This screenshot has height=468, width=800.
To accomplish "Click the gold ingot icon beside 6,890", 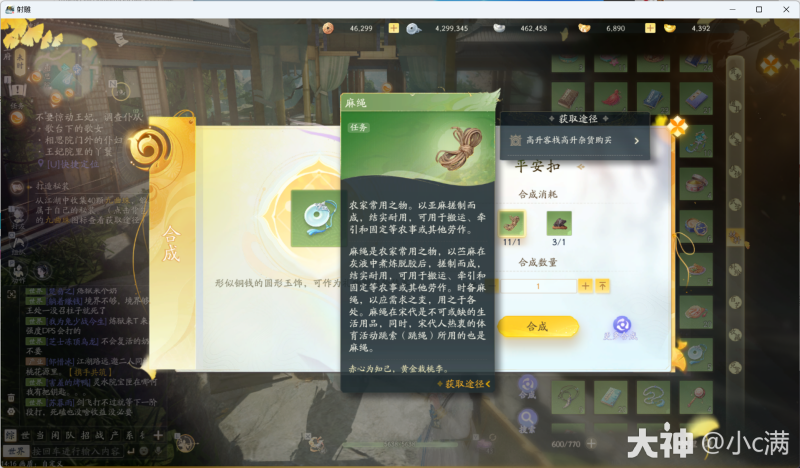I will [584, 28].
